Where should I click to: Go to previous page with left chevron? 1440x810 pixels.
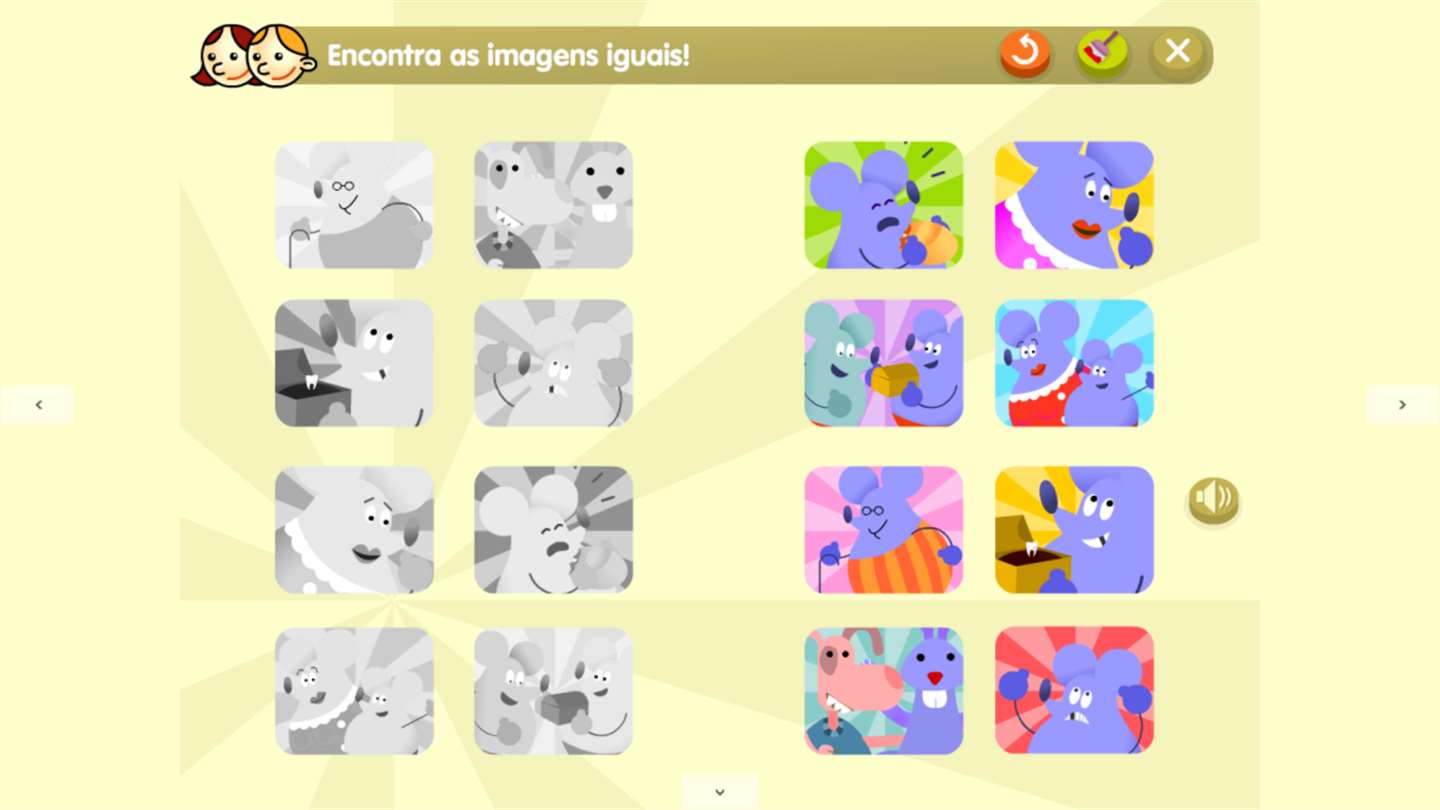tap(38, 405)
